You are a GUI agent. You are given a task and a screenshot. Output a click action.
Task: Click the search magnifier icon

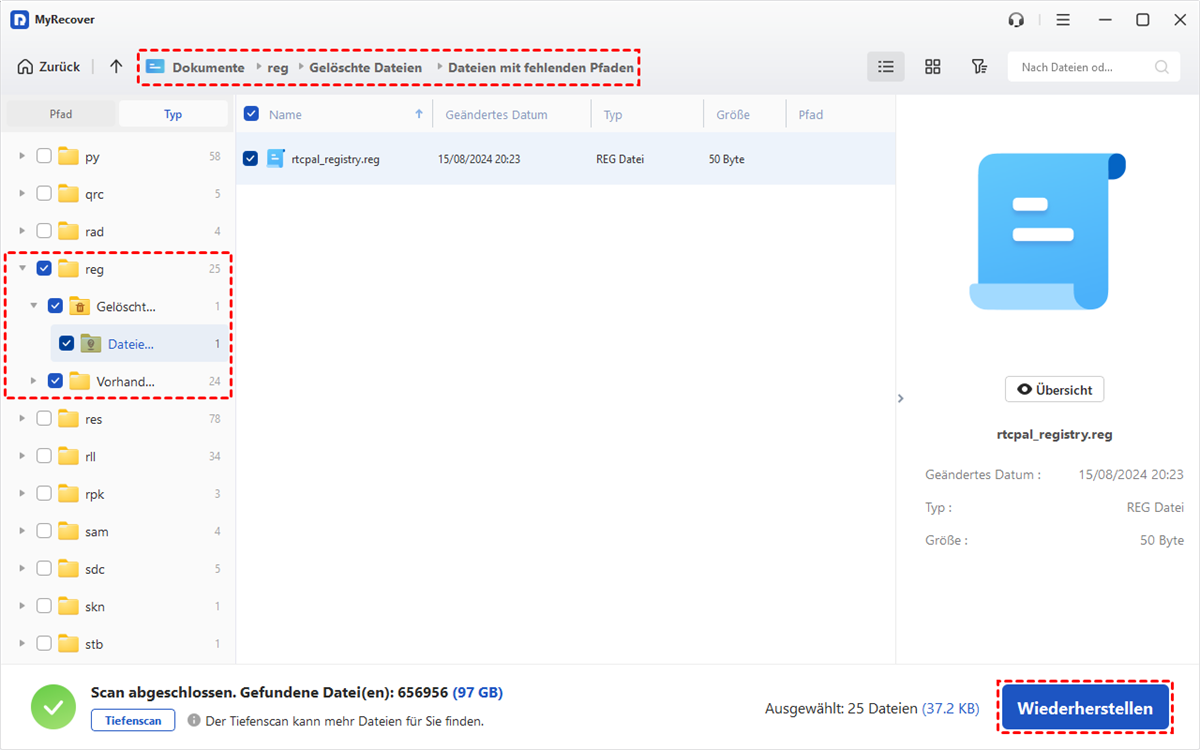click(x=1162, y=68)
